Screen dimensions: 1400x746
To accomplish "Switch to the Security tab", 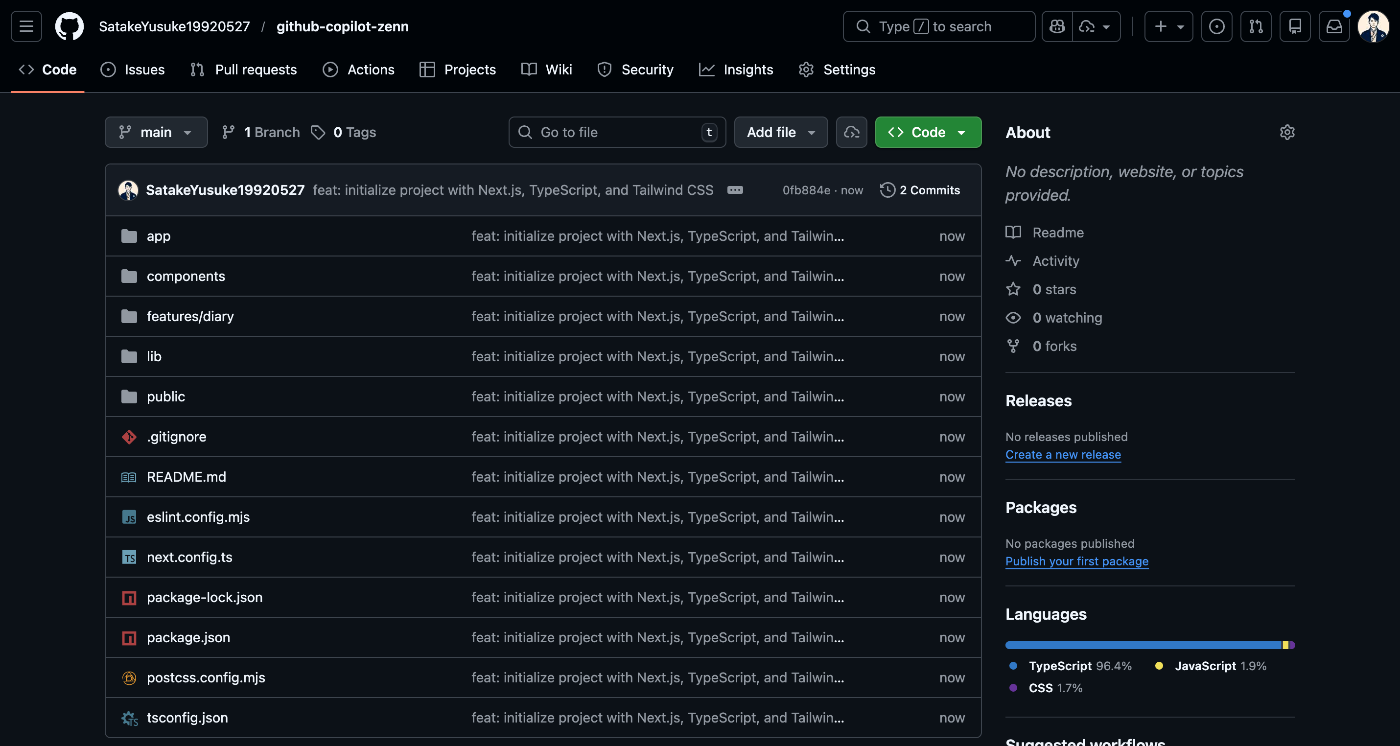I will pyautogui.click(x=635, y=69).
